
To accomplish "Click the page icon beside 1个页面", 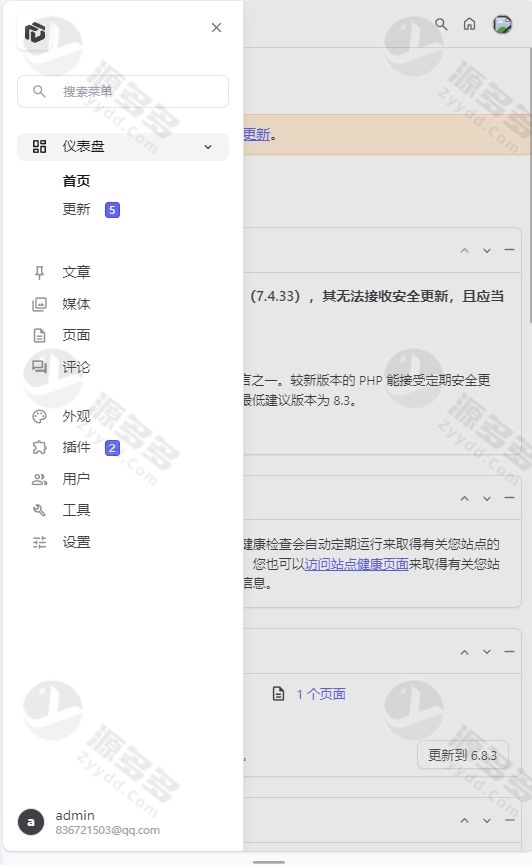I will tap(279, 694).
